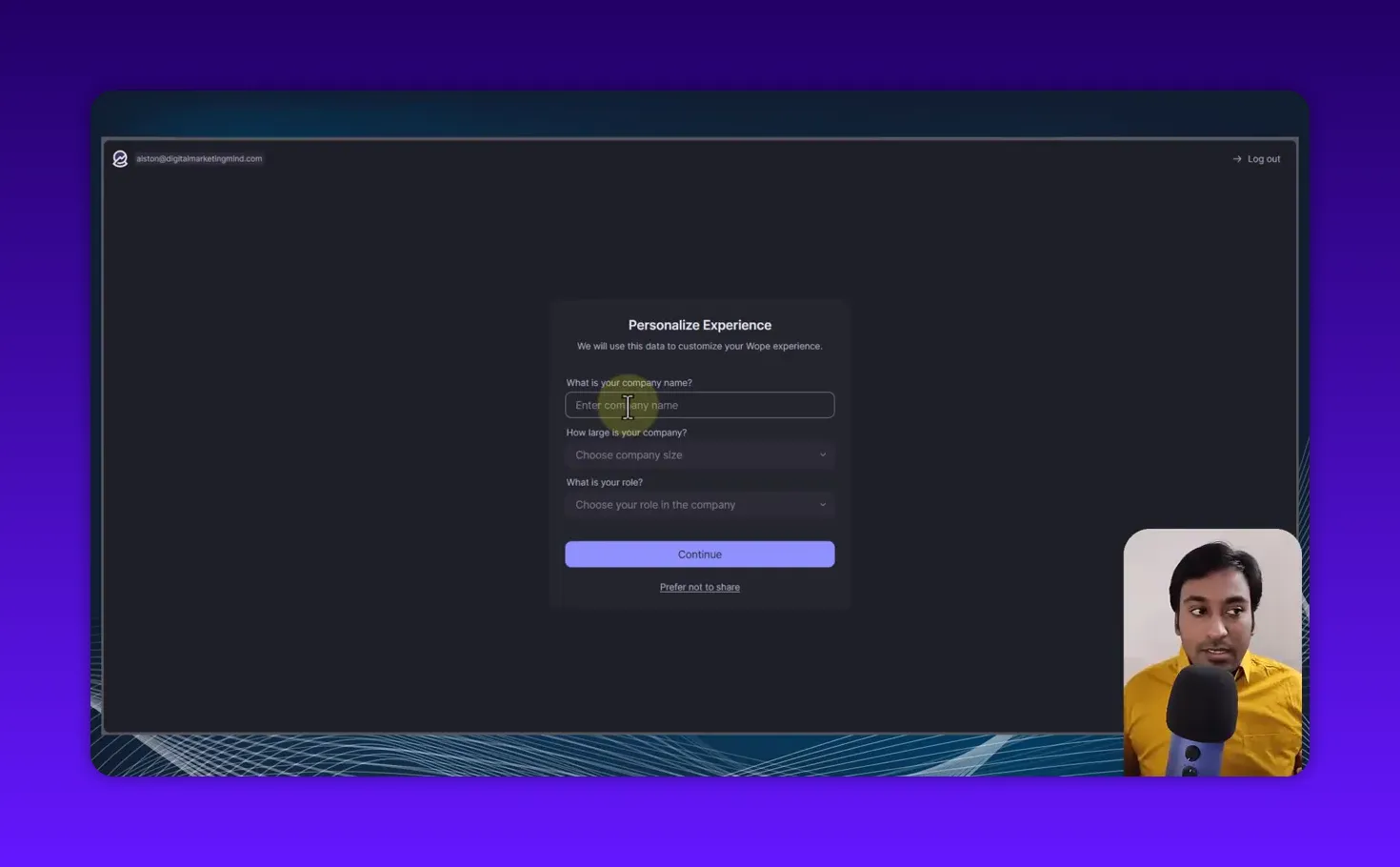Click the What is your role label
1400x867 pixels.
pos(604,482)
